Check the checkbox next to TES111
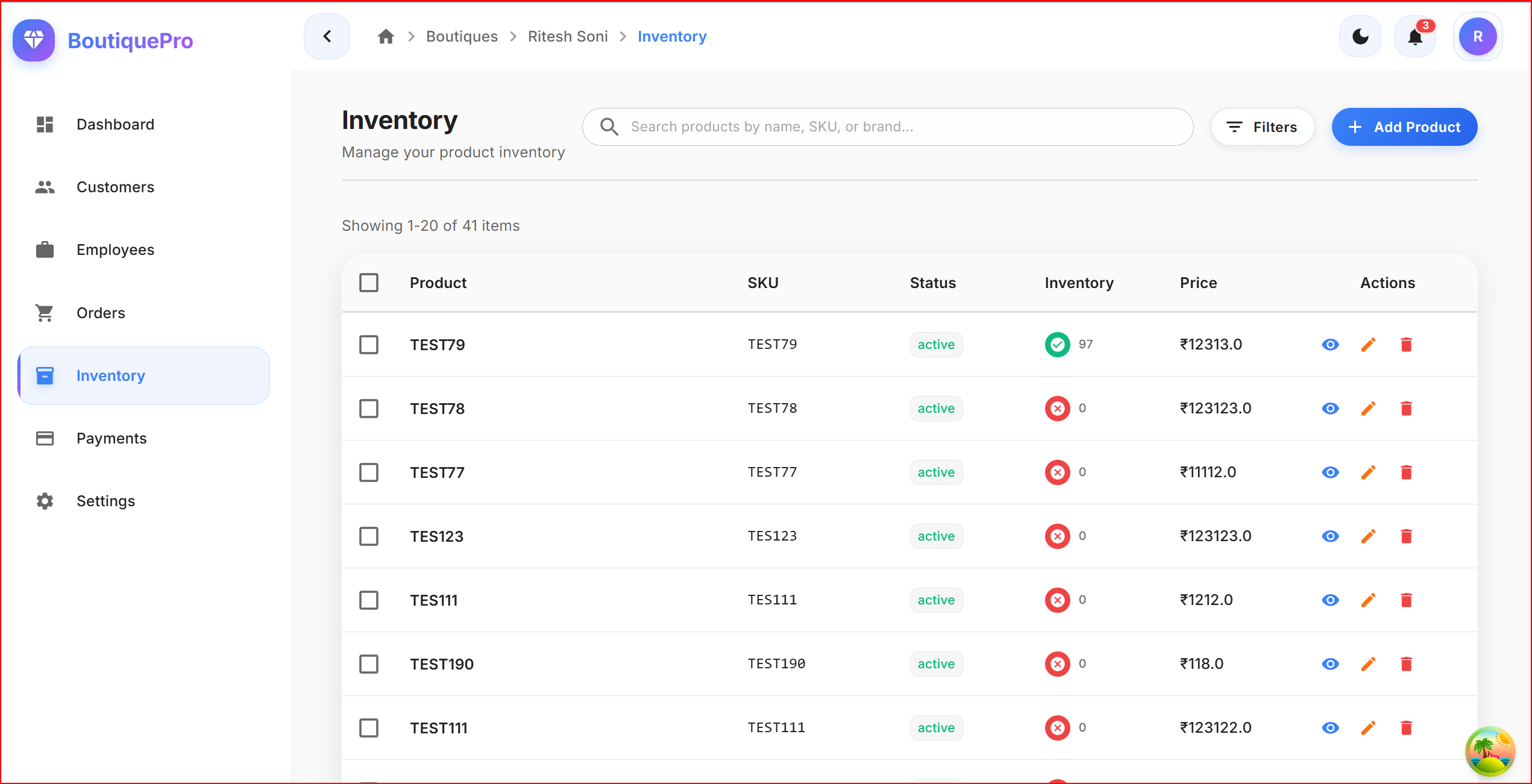The image size is (1532, 784). tap(369, 600)
